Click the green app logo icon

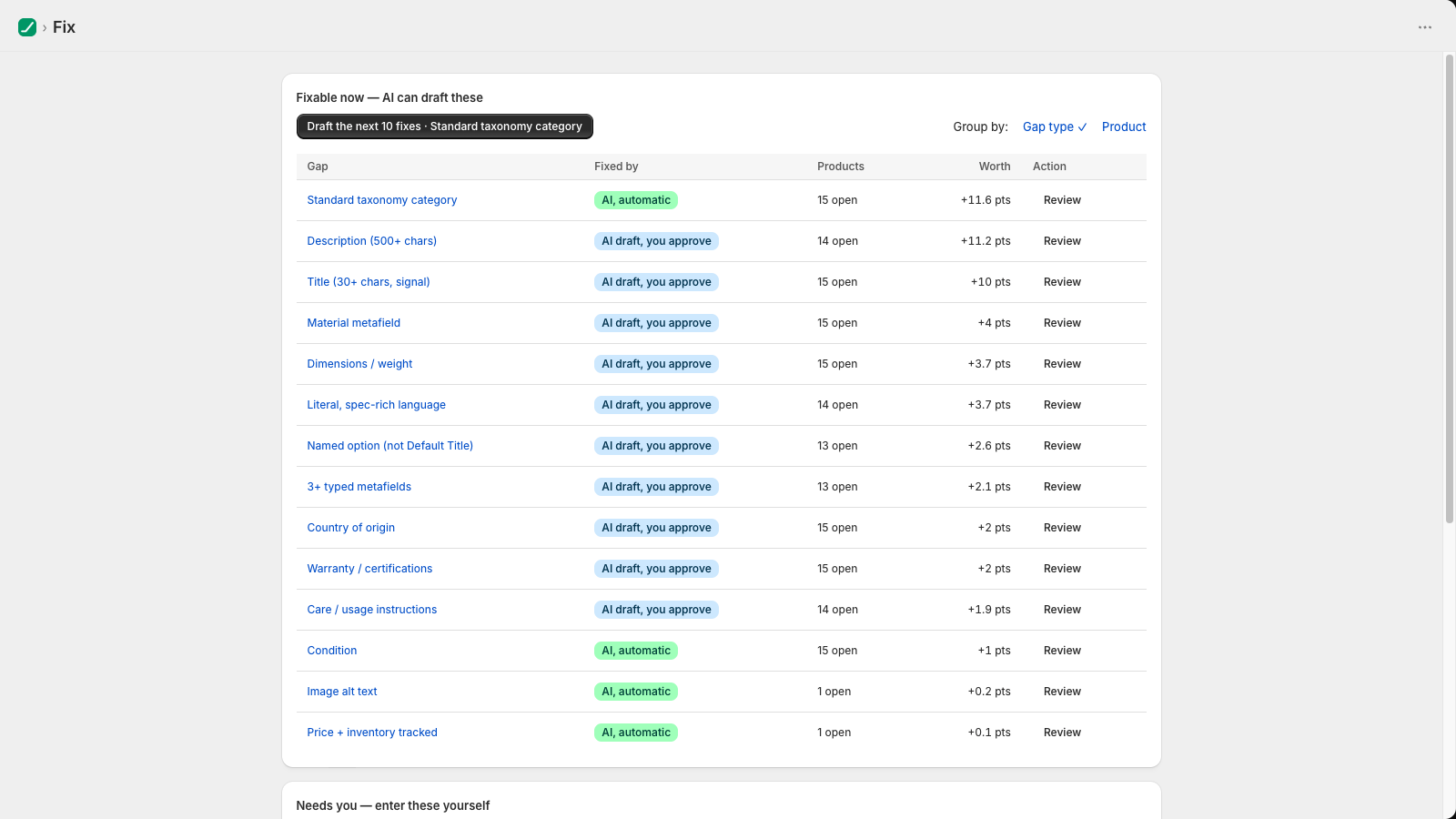(27, 27)
